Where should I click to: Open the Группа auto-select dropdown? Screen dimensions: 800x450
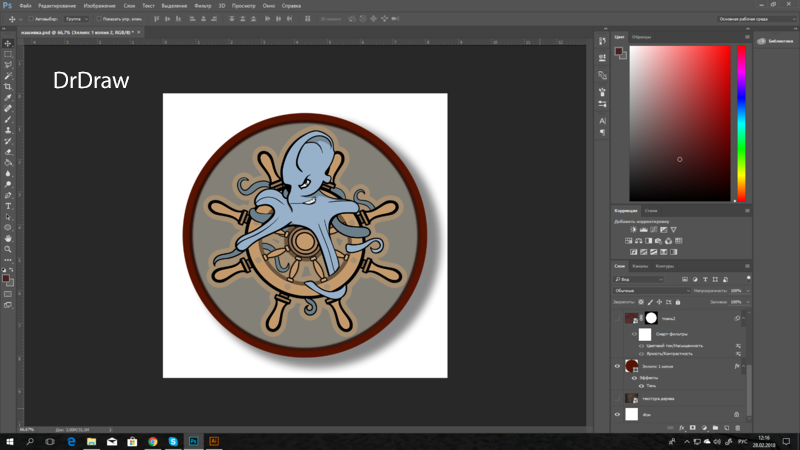(x=77, y=19)
